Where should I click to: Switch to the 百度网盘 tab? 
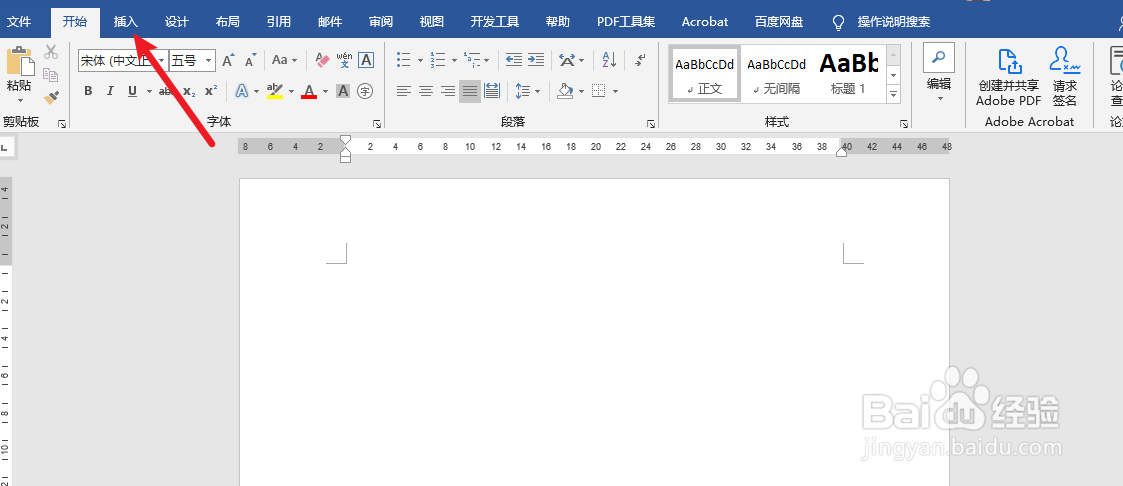click(x=779, y=21)
